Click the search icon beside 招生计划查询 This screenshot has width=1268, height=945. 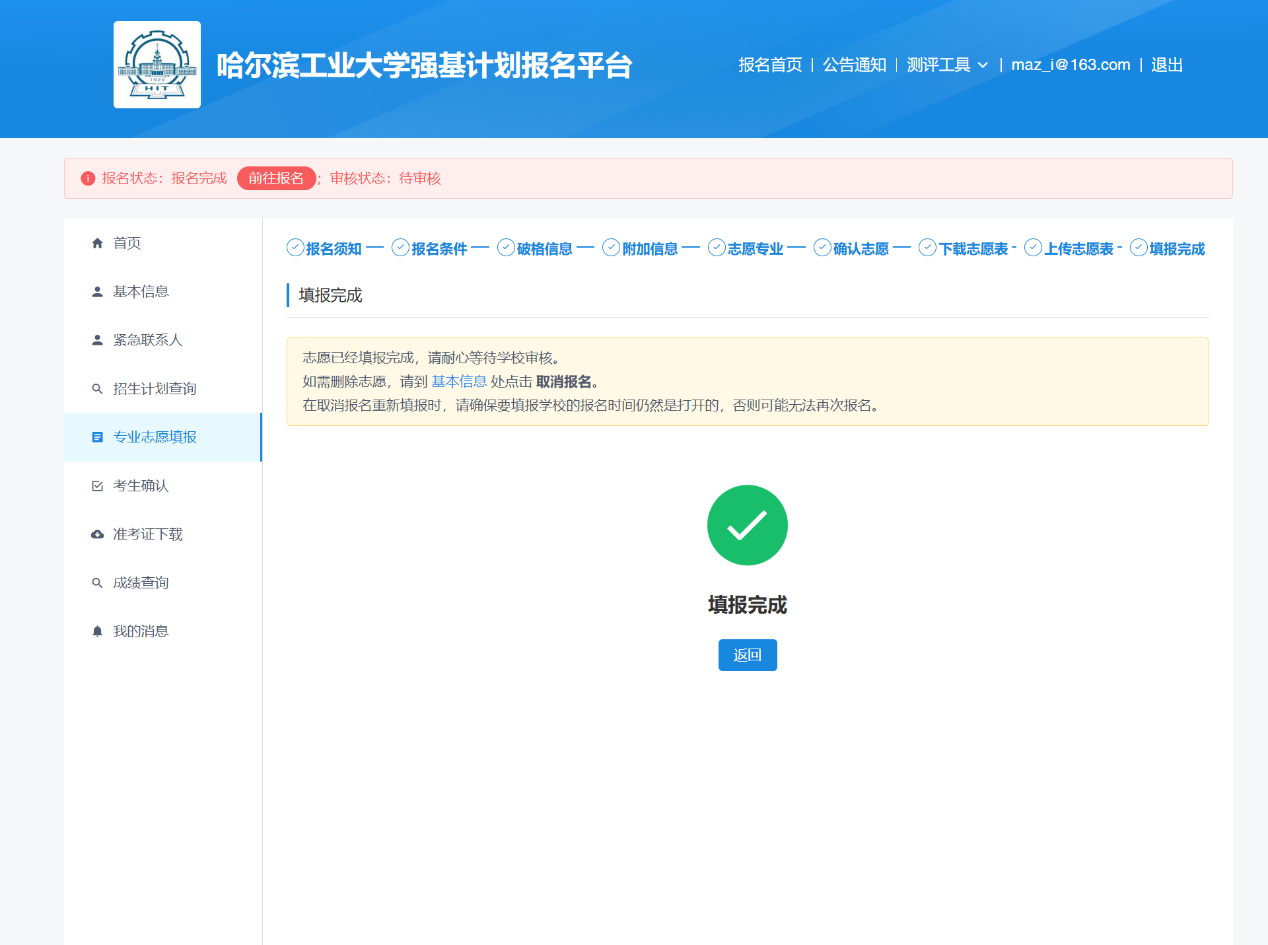point(97,389)
